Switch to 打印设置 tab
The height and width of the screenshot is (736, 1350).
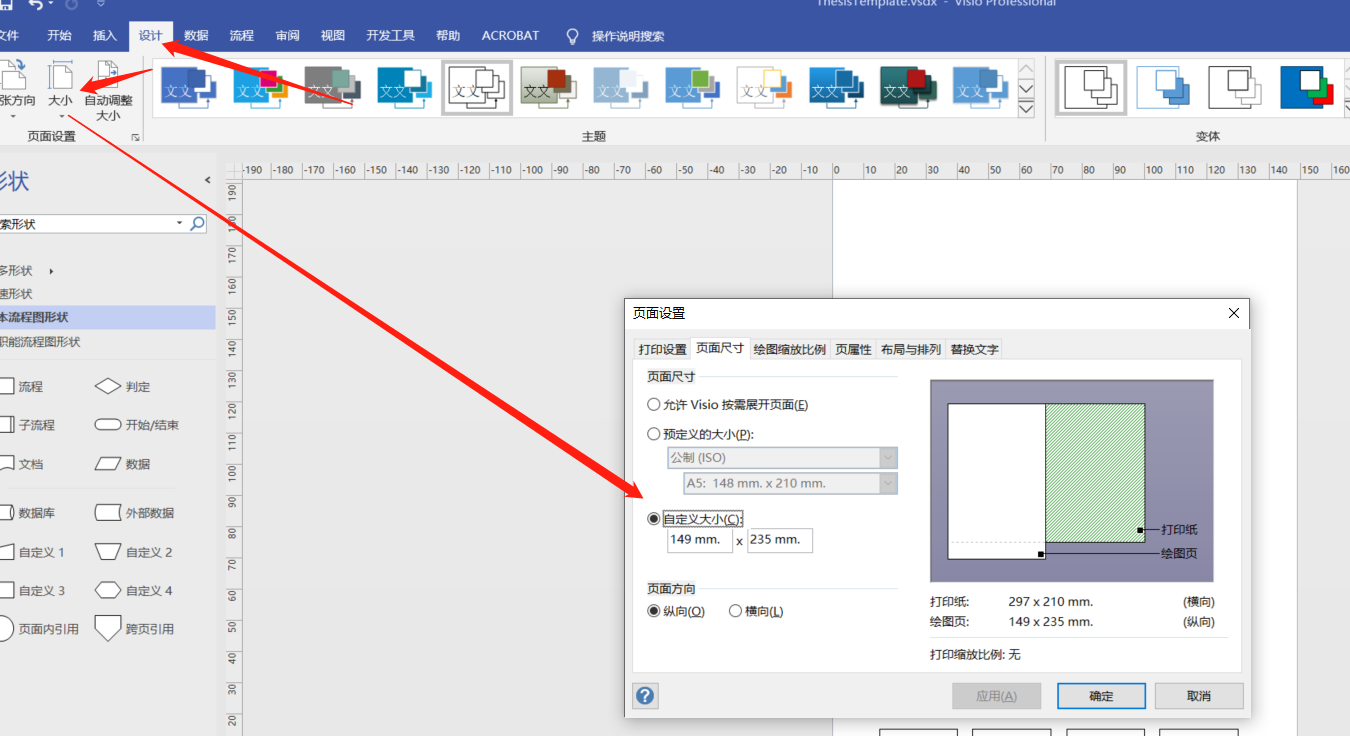coord(663,349)
